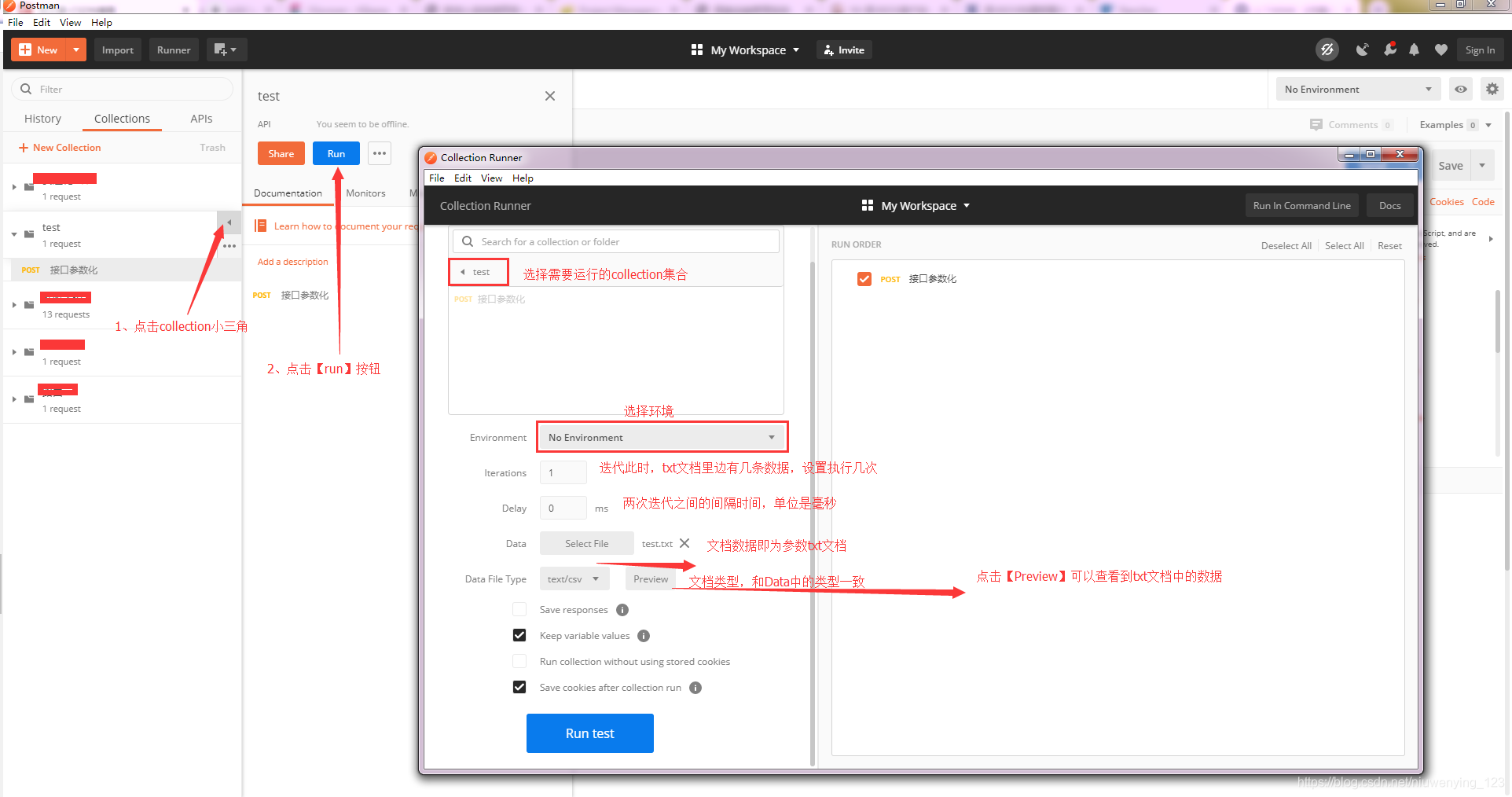Open ellipsis options for test collection
1512x797 pixels.
click(229, 246)
